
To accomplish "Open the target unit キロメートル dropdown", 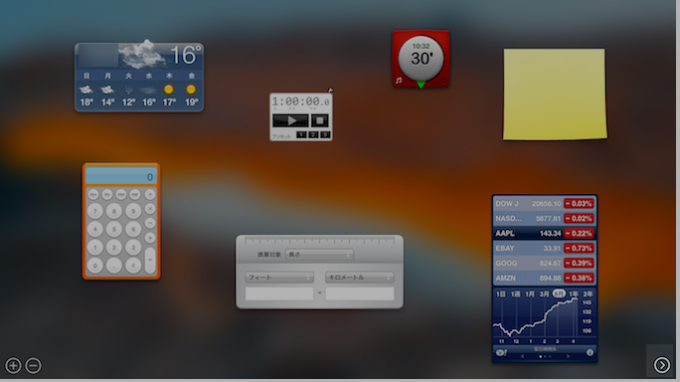I will (x=360, y=277).
